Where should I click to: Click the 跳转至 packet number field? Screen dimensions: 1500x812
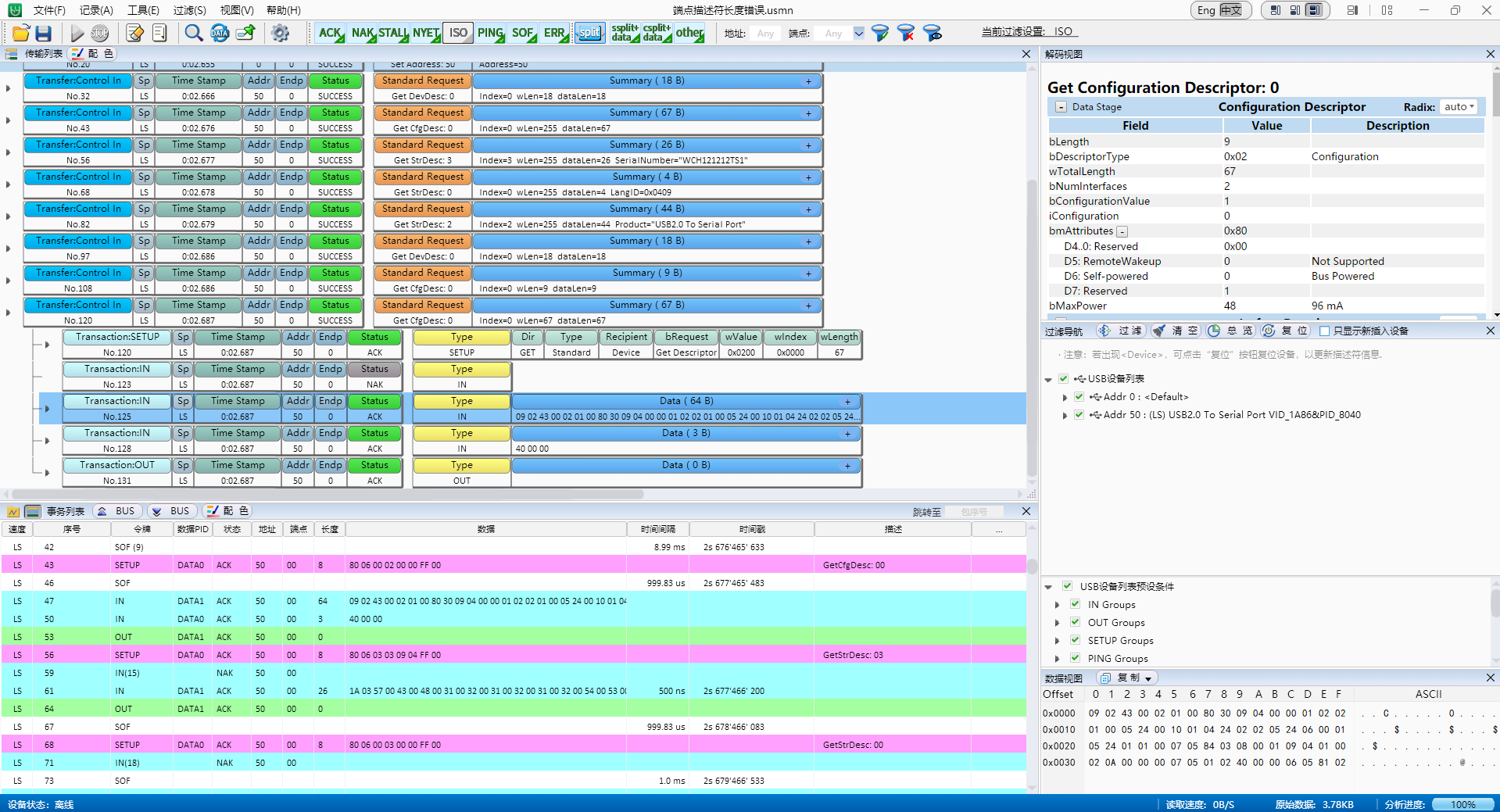[975, 512]
